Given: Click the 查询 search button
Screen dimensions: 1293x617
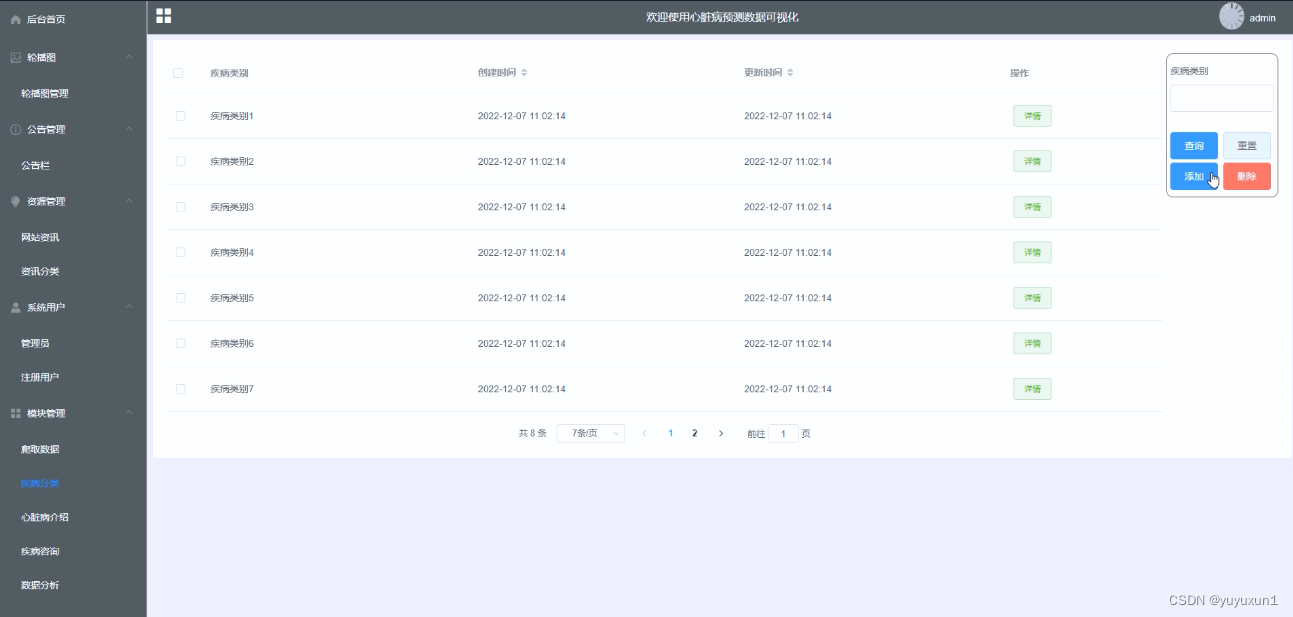Looking at the screenshot, I should [x=1194, y=145].
